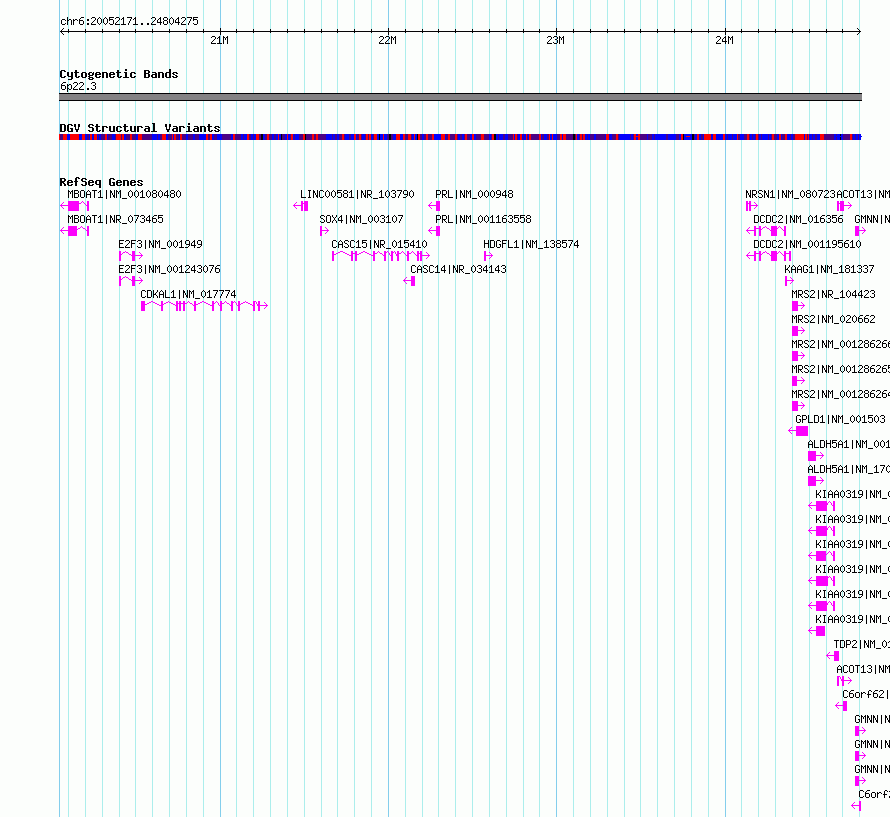Image resolution: width=890 pixels, height=817 pixels.
Task: Open the TDP2 gene label
Action: pyautogui.click(x=862, y=644)
